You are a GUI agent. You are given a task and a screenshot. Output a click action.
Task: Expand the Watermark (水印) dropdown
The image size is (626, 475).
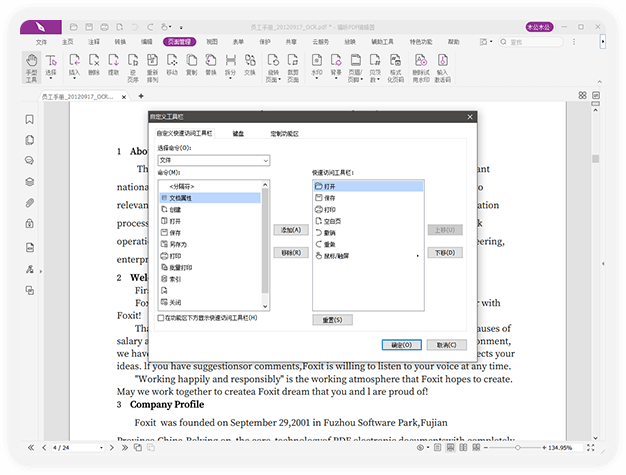(x=317, y=79)
